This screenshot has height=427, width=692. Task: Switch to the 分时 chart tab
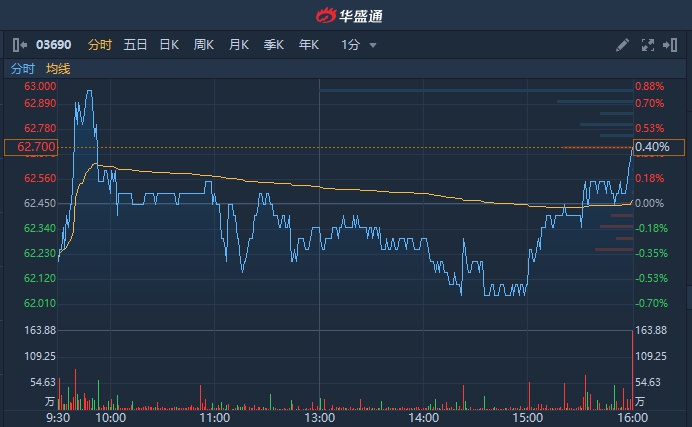pyautogui.click(x=100, y=45)
